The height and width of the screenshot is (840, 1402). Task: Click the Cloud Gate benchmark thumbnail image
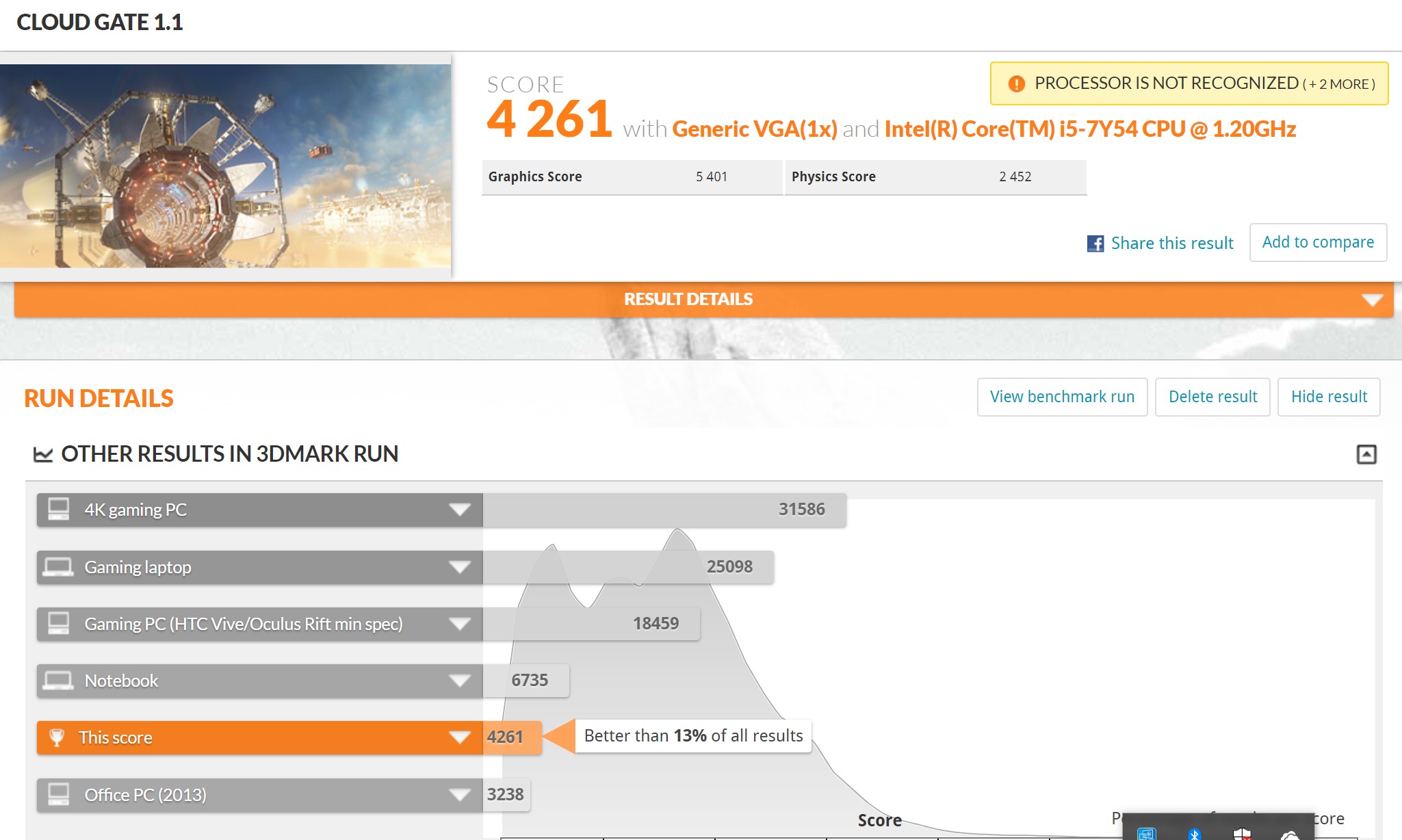tap(225, 166)
